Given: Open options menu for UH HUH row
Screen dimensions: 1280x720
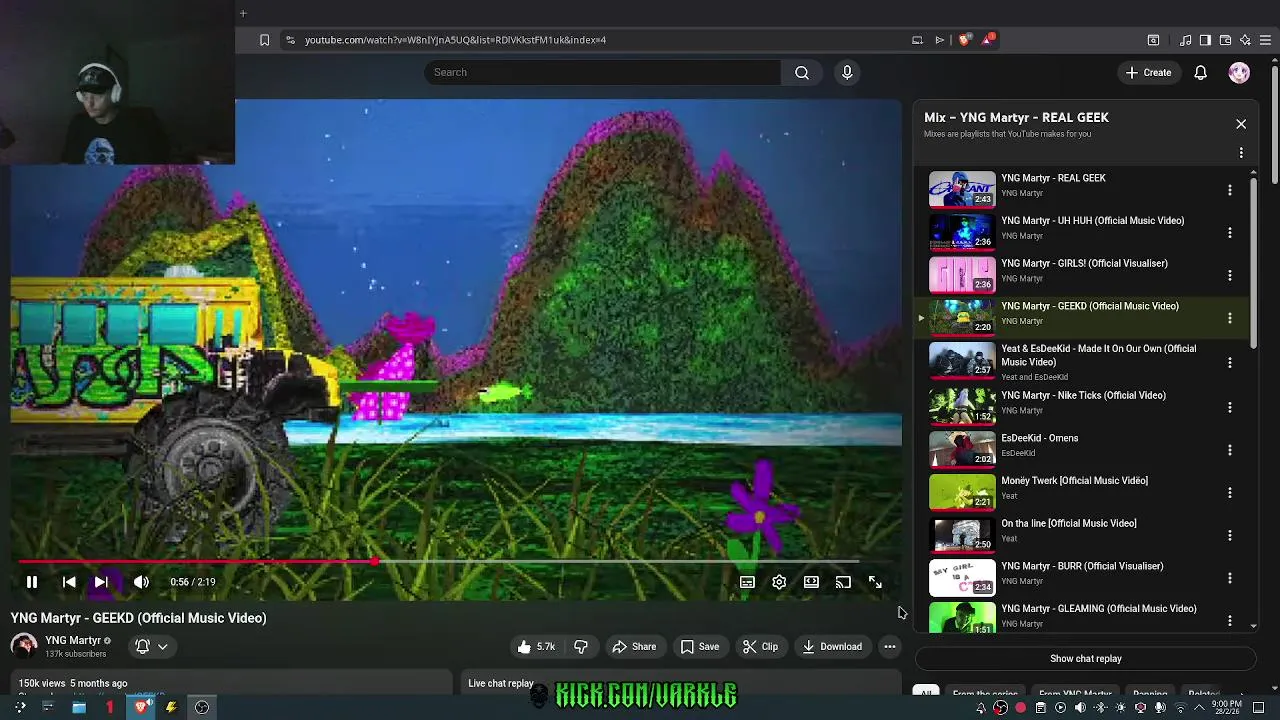Looking at the screenshot, I should click(x=1230, y=233).
